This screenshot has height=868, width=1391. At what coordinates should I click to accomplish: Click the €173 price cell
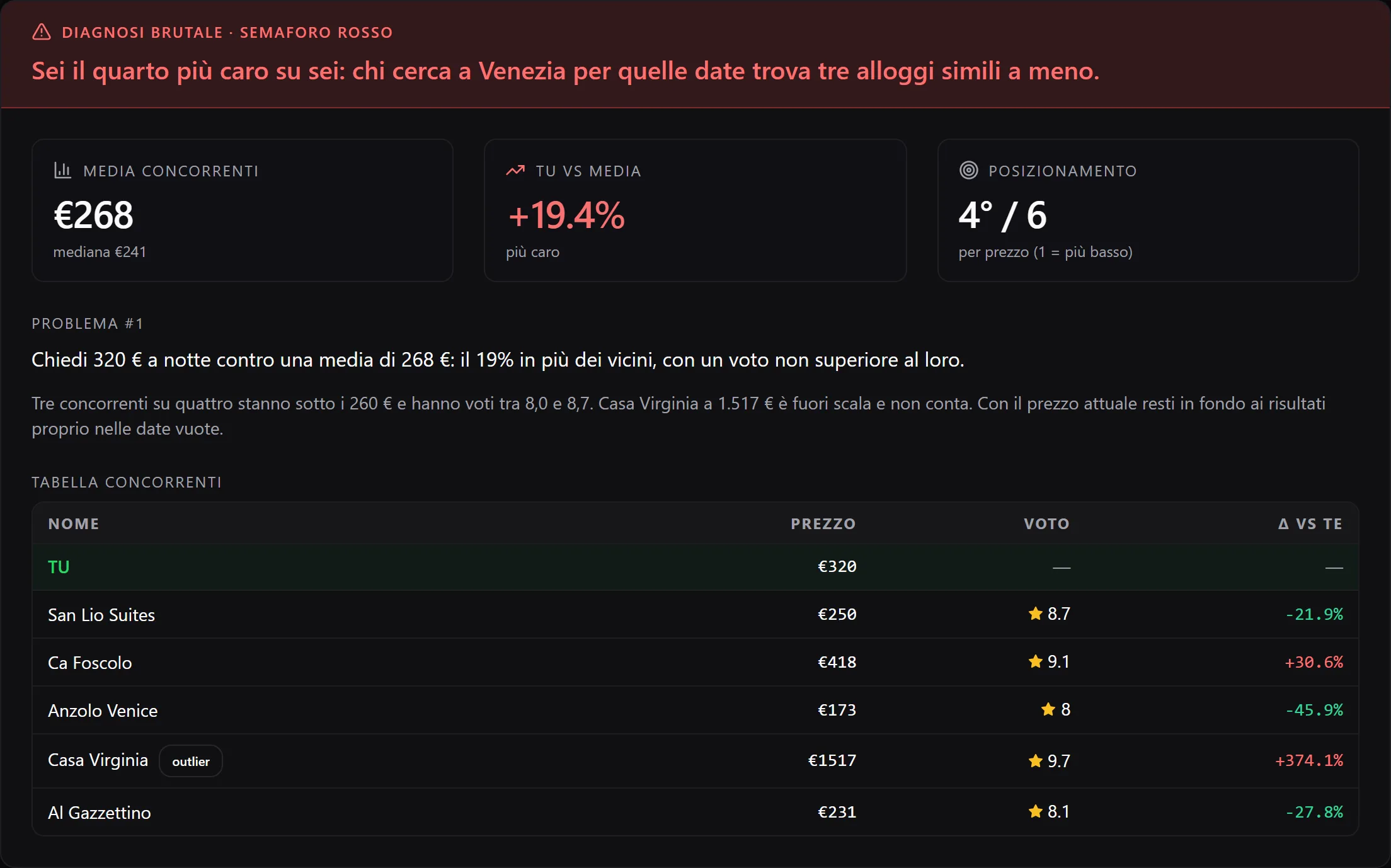coord(837,710)
